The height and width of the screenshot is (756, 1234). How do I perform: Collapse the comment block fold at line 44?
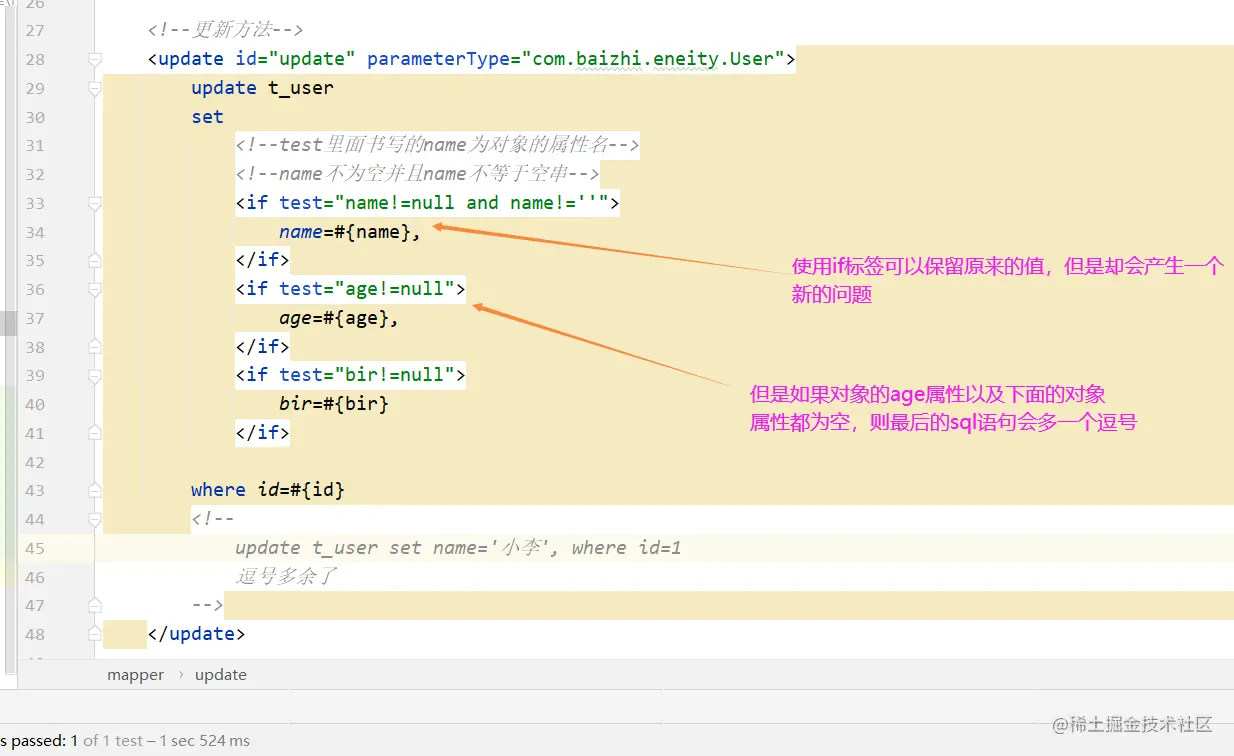95,519
